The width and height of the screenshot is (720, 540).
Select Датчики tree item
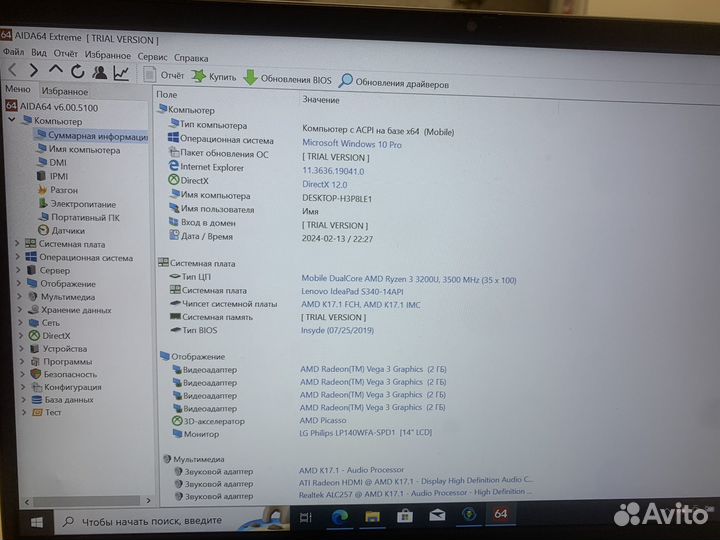pos(62,230)
